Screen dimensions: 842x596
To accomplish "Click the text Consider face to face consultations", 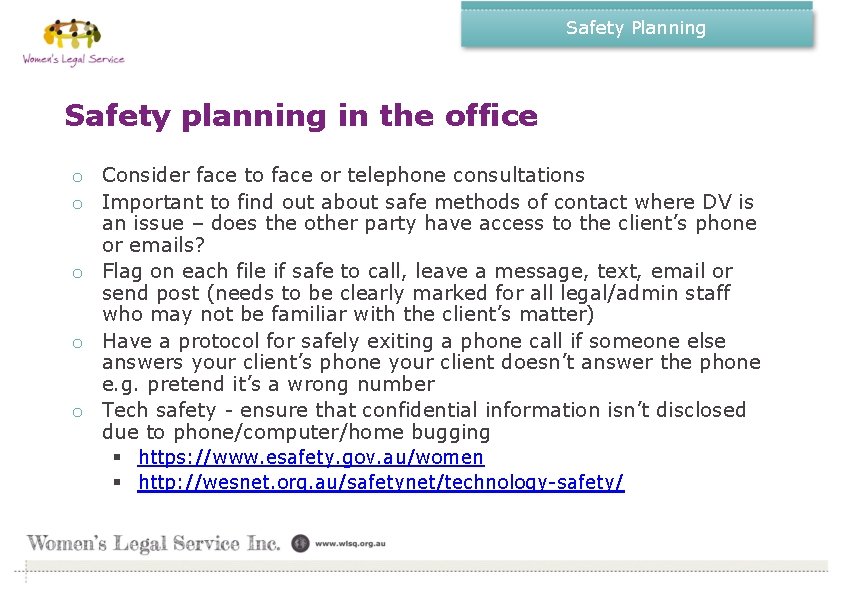I will coord(343,176).
